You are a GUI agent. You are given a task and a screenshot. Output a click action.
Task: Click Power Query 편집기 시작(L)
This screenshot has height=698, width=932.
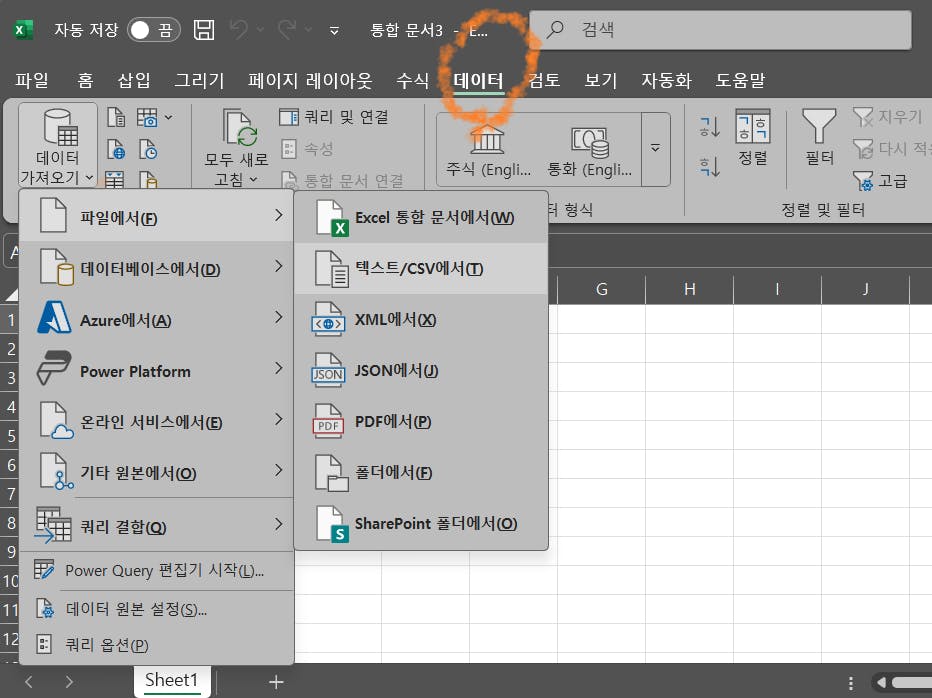tap(157, 570)
